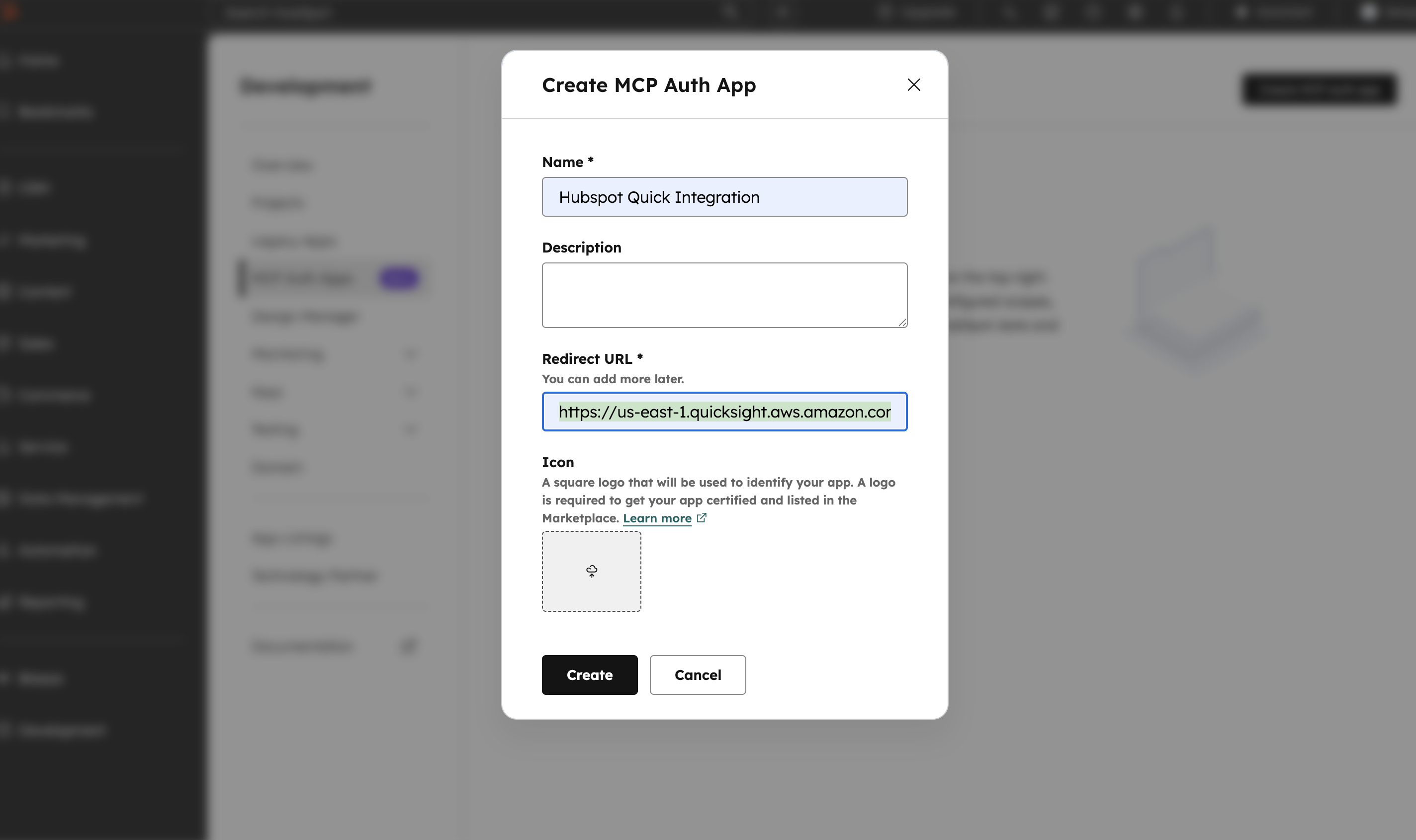
Task: Click the external link icon beside Learn more
Action: coord(702,517)
